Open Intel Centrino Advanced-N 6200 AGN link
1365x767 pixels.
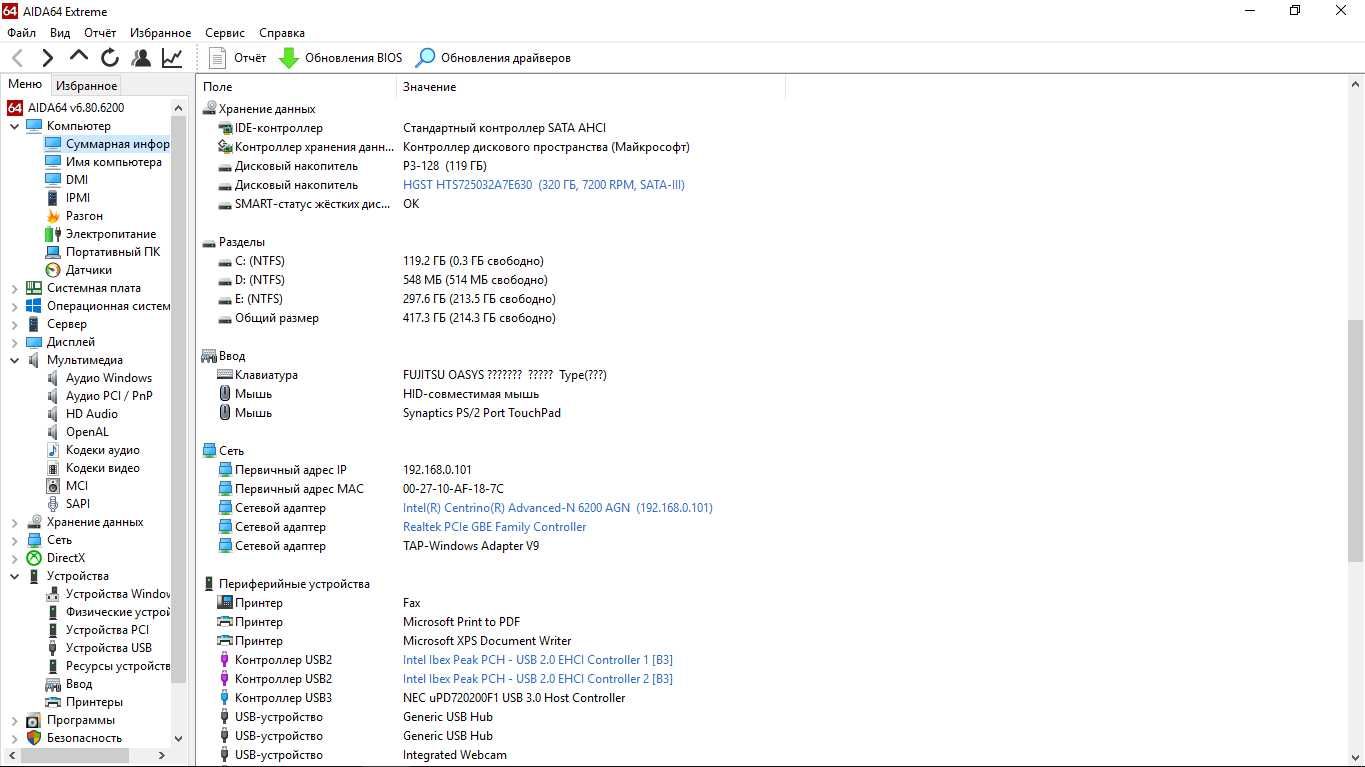point(558,508)
